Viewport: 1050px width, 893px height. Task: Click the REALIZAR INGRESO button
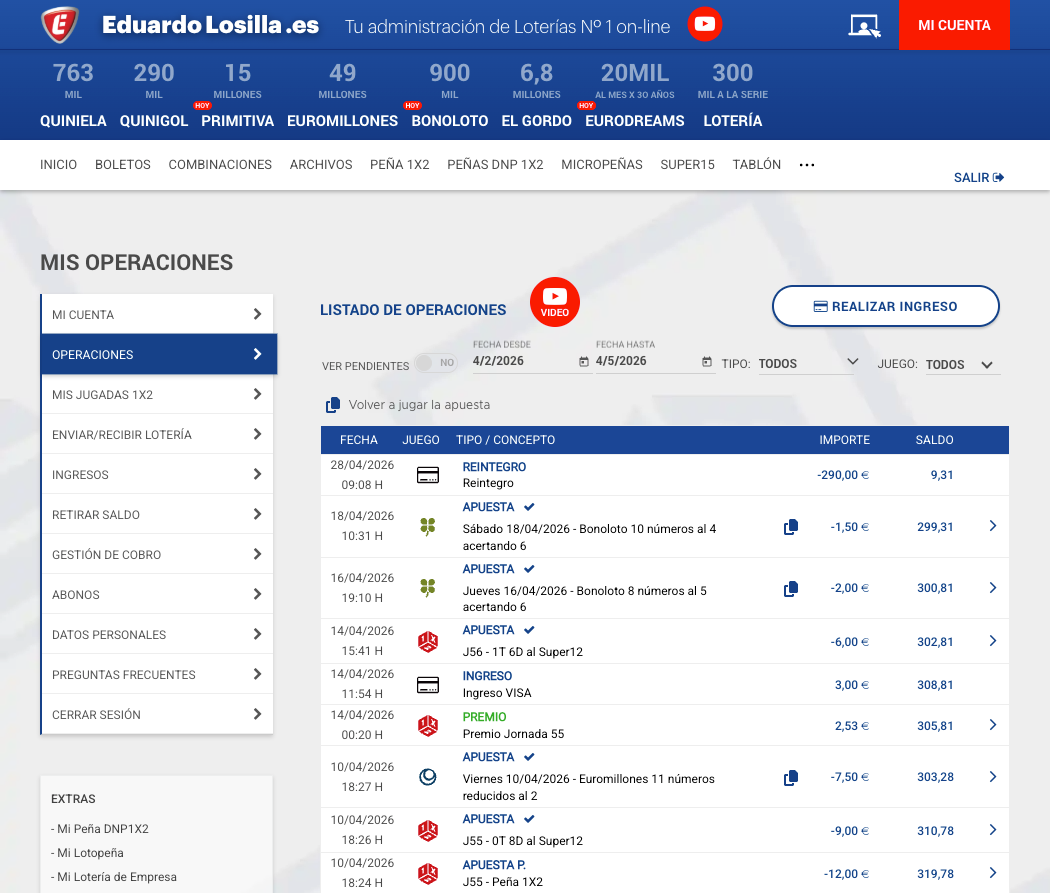886,307
